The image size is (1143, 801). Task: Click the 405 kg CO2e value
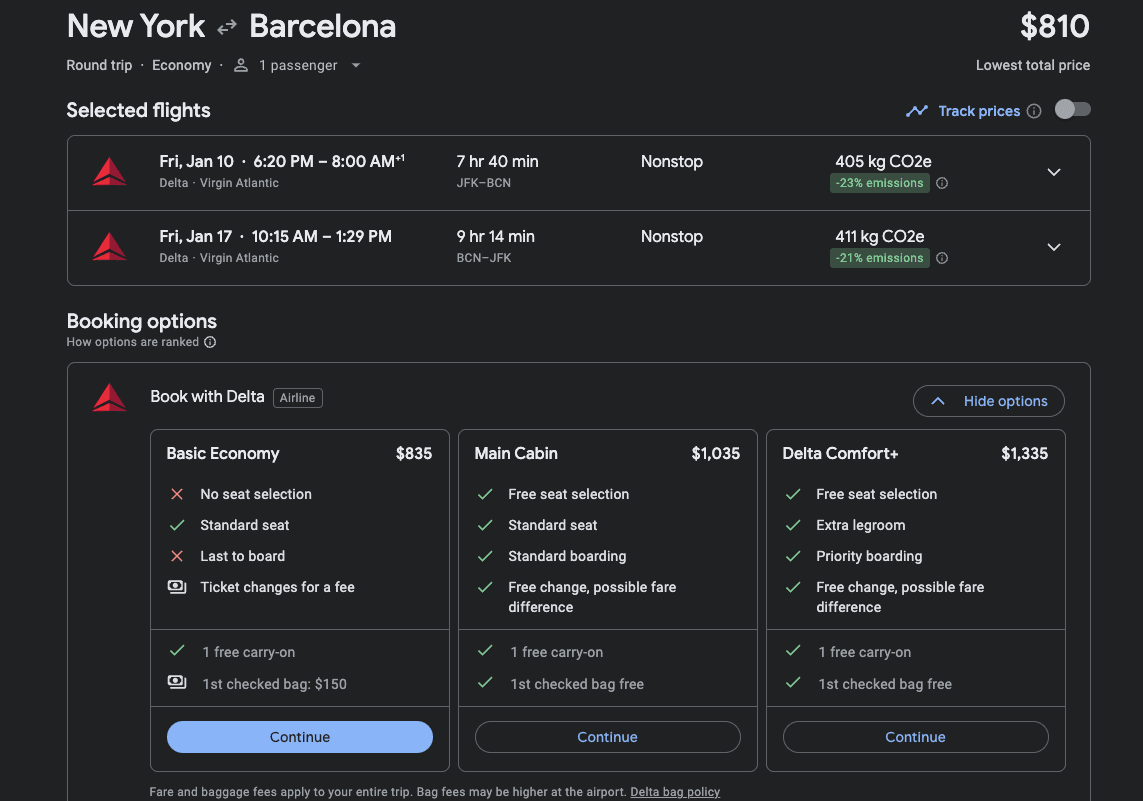point(883,162)
